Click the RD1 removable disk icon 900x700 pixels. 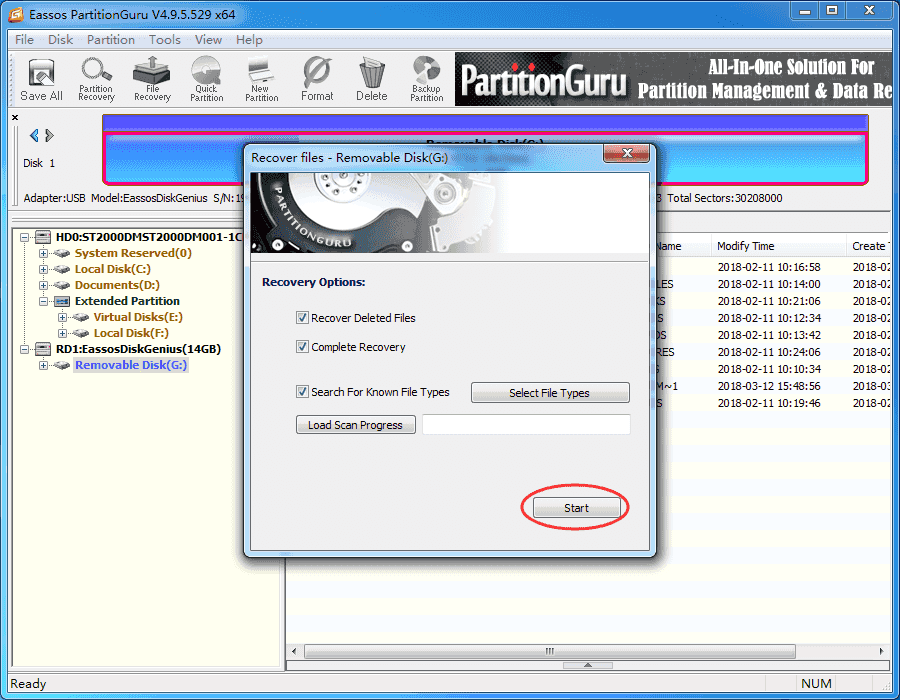(x=43, y=349)
